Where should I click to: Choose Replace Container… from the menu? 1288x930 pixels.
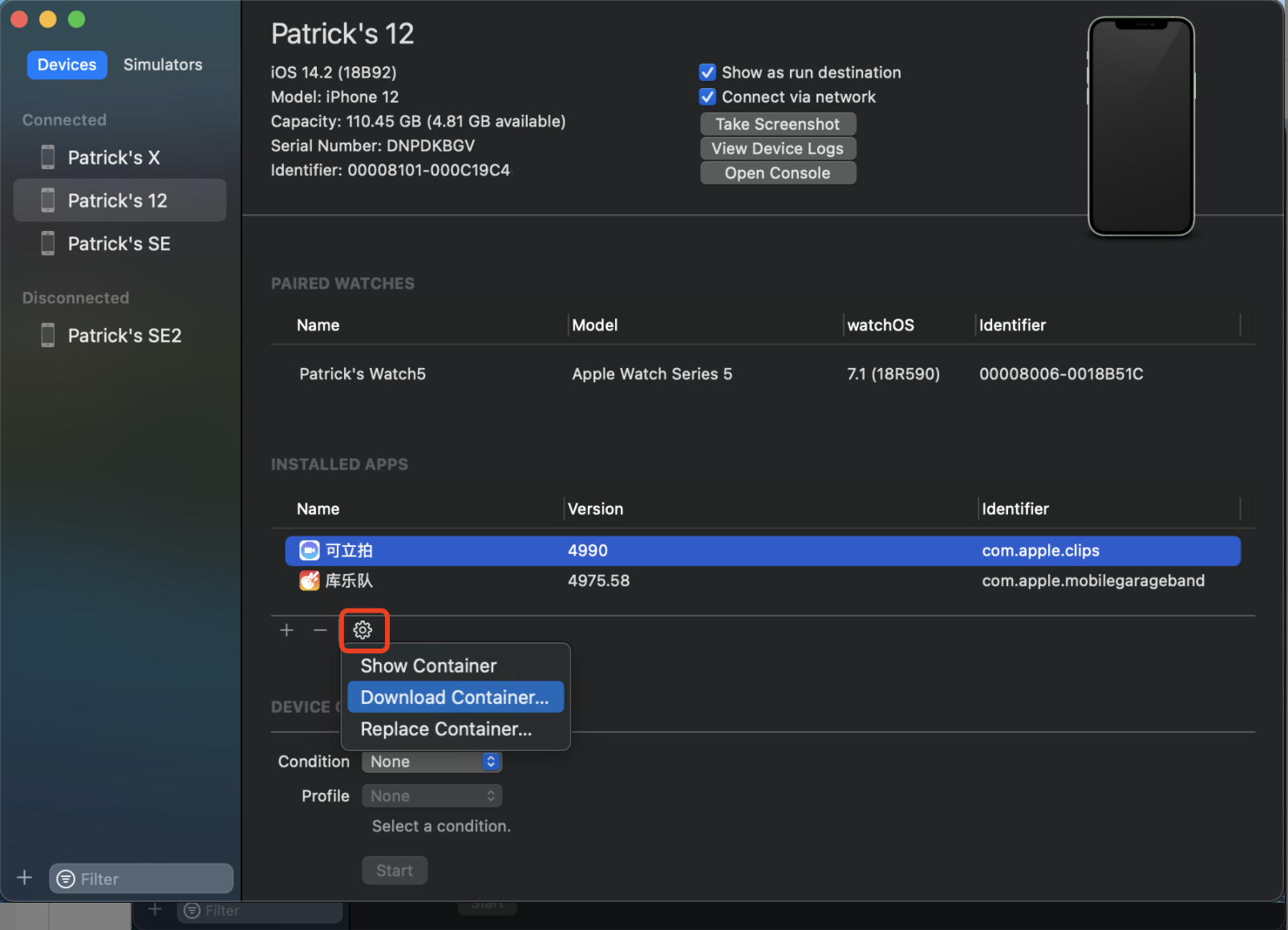456,729
